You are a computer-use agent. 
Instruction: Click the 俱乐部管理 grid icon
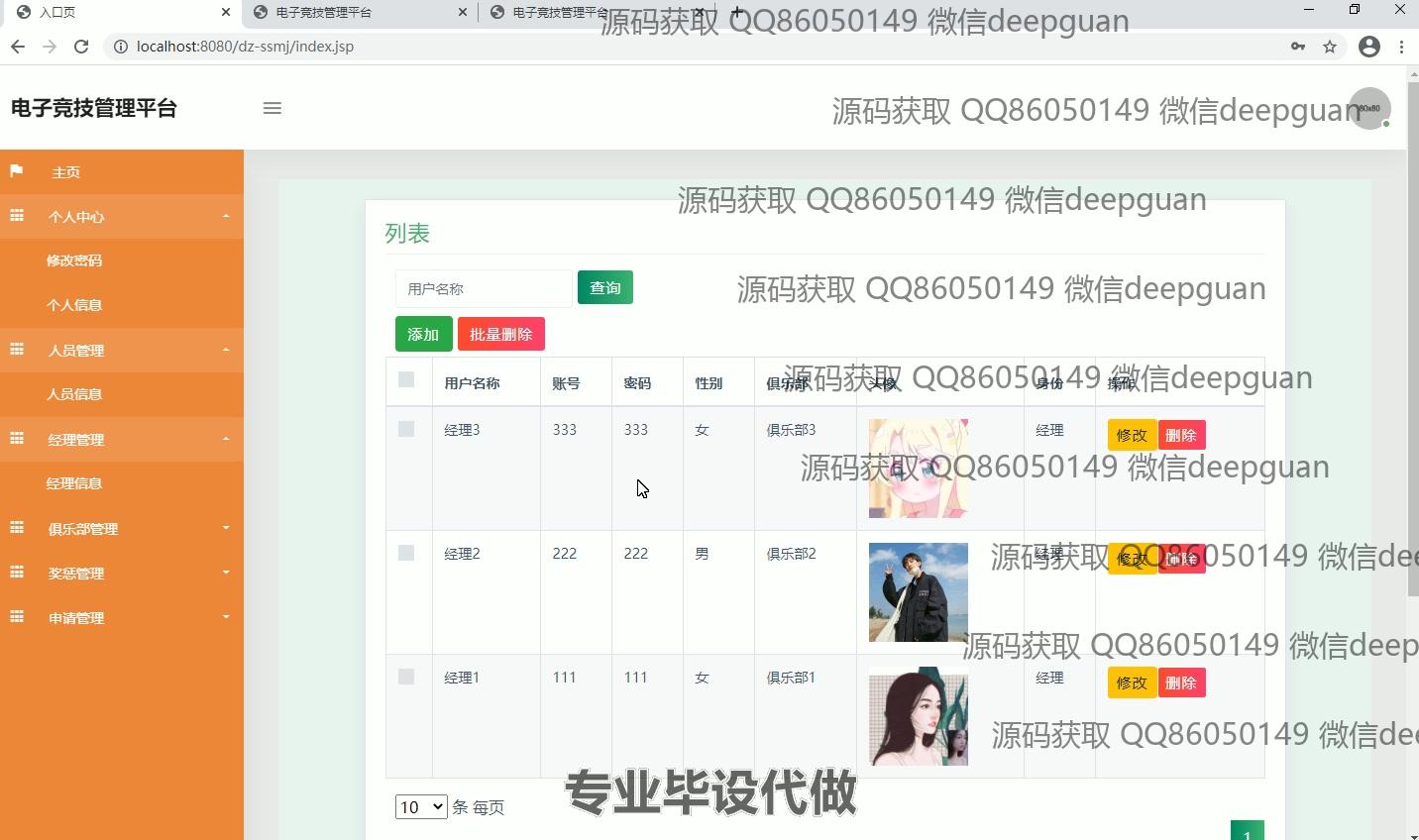point(16,528)
